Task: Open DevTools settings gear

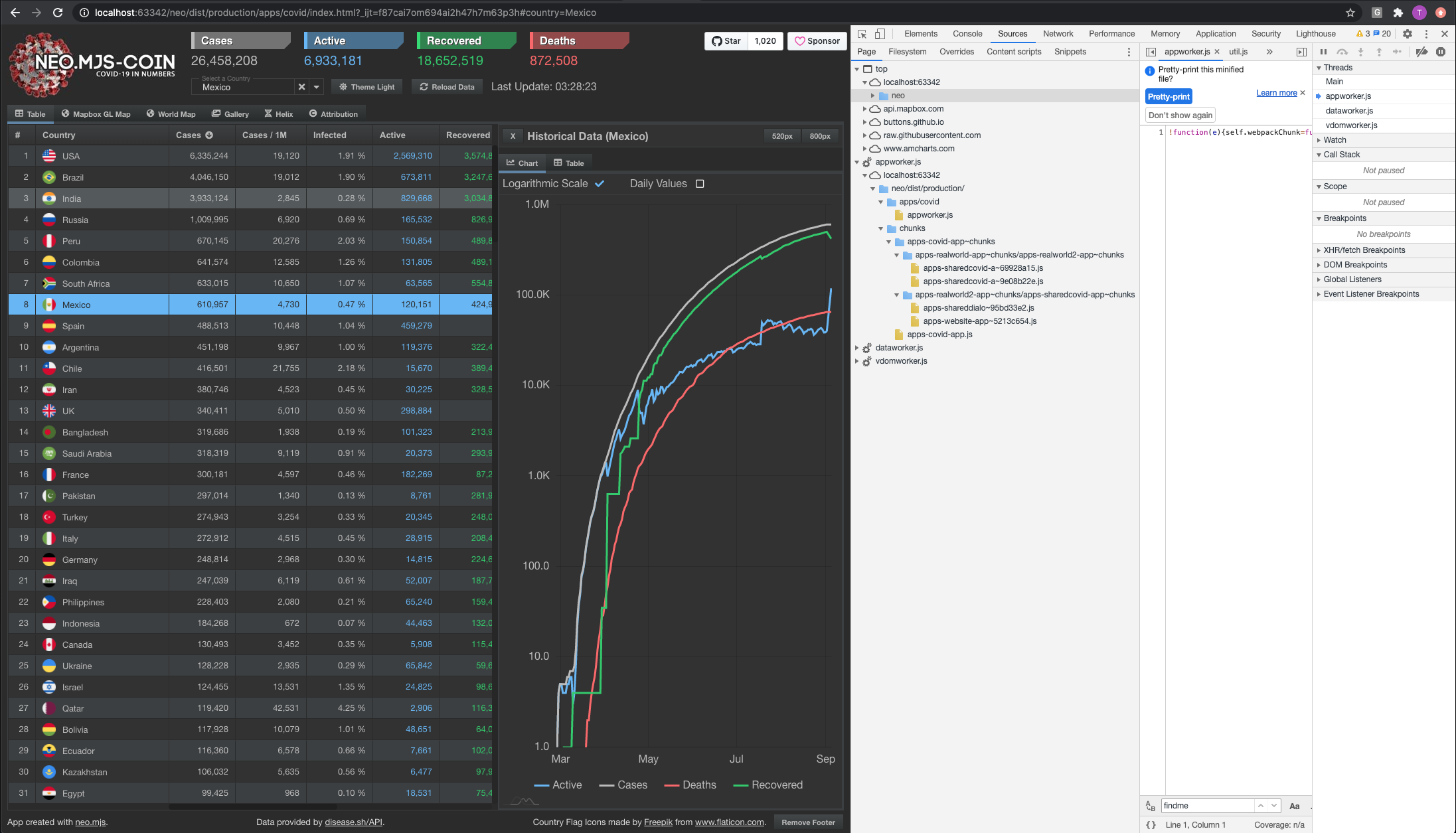Action: coord(1407,34)
